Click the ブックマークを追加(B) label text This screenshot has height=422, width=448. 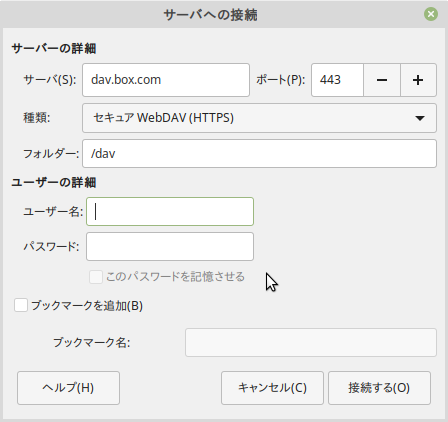pos(87,306)
